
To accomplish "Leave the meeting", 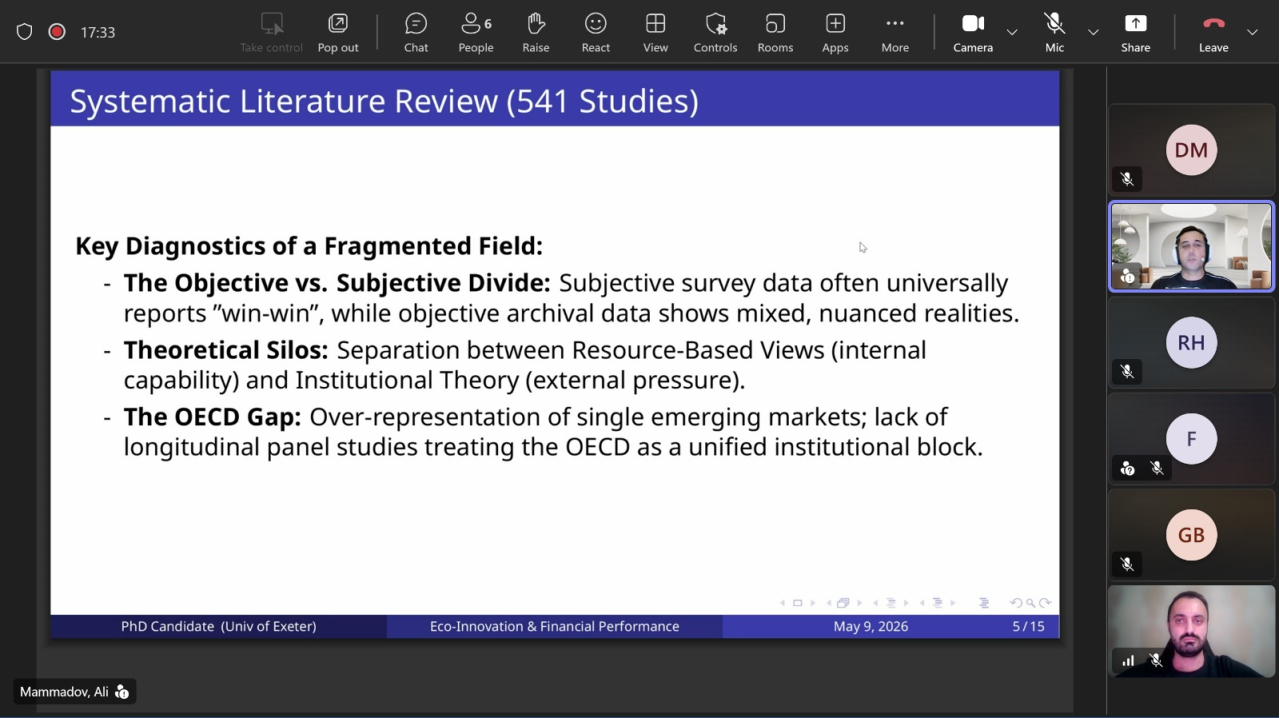I will pos(1213,32).
